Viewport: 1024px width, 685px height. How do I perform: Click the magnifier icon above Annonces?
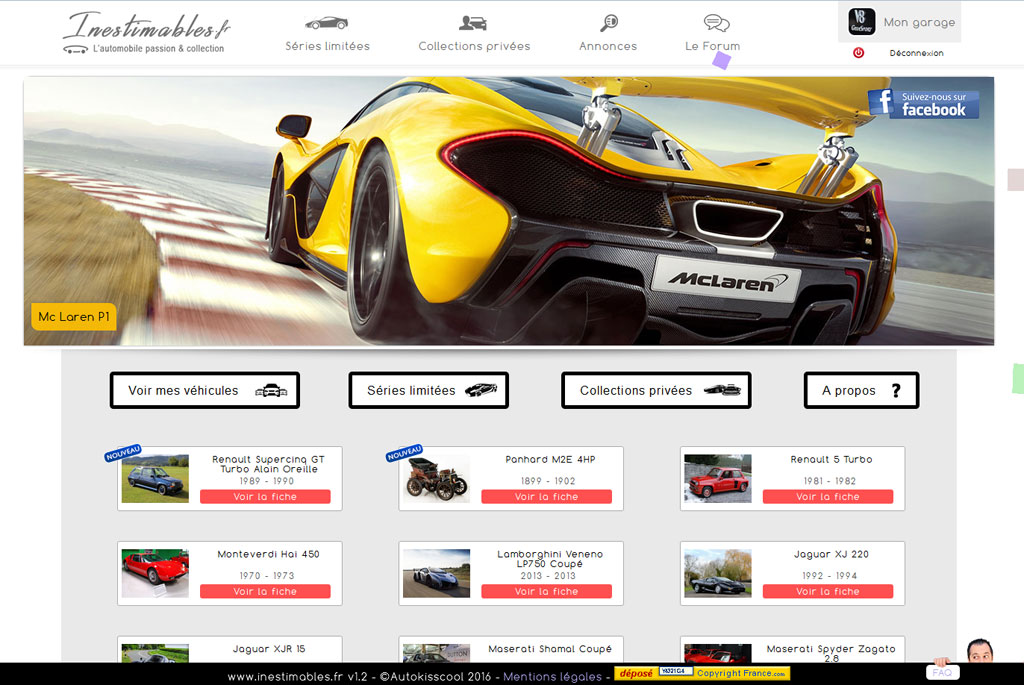coord(609,24)
